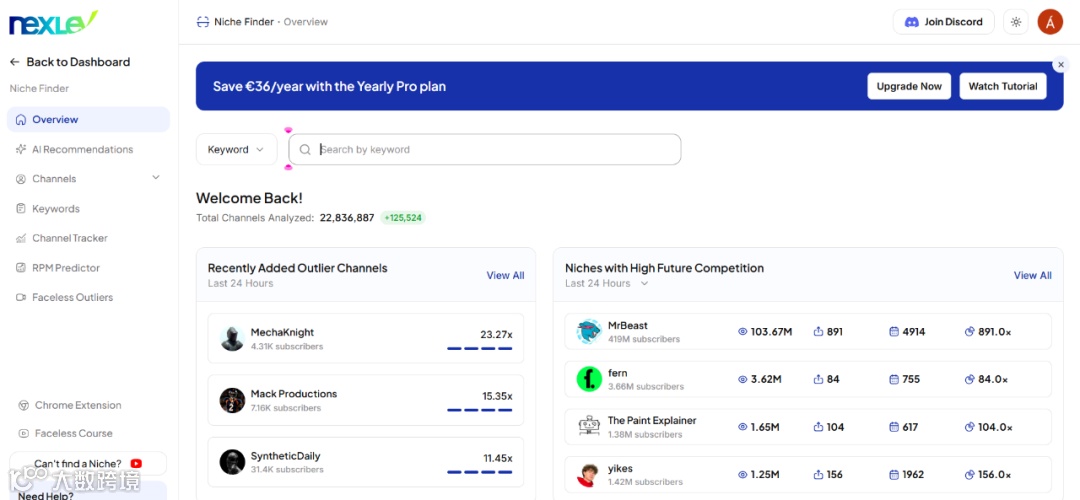The width and height of the screenshot is (1080, 500).
Task: Click the Upgrade Now button
Action: pyautogui.click(x=909, y=86)
